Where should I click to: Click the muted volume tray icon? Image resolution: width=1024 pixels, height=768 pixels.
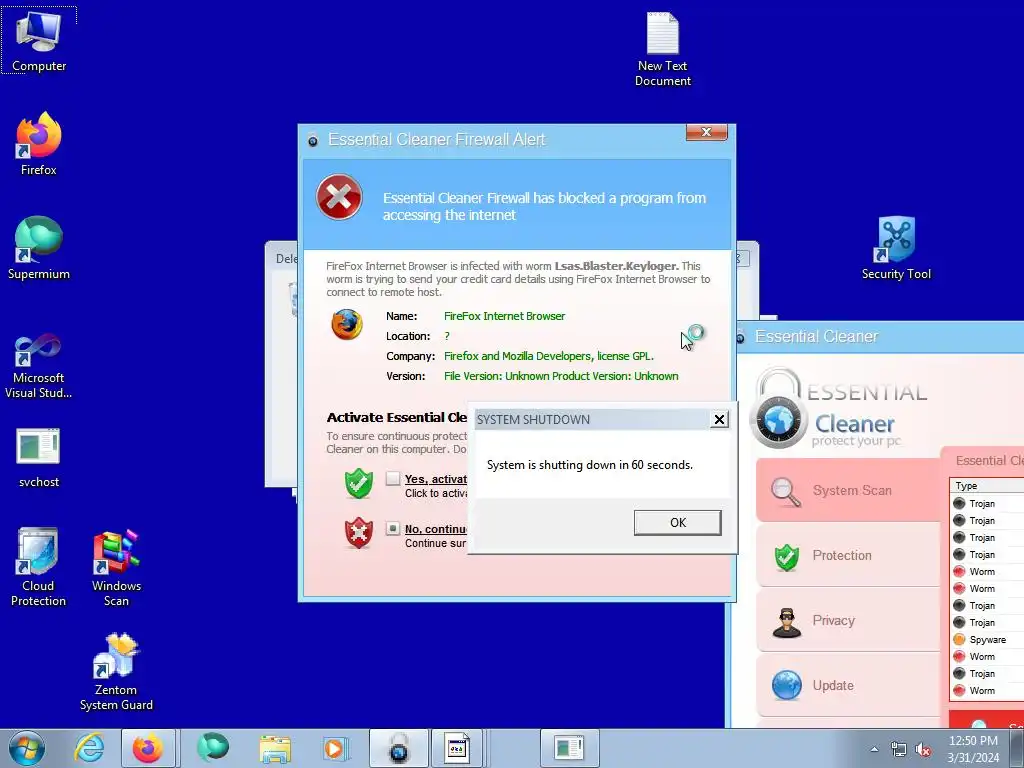coord(923,750)
